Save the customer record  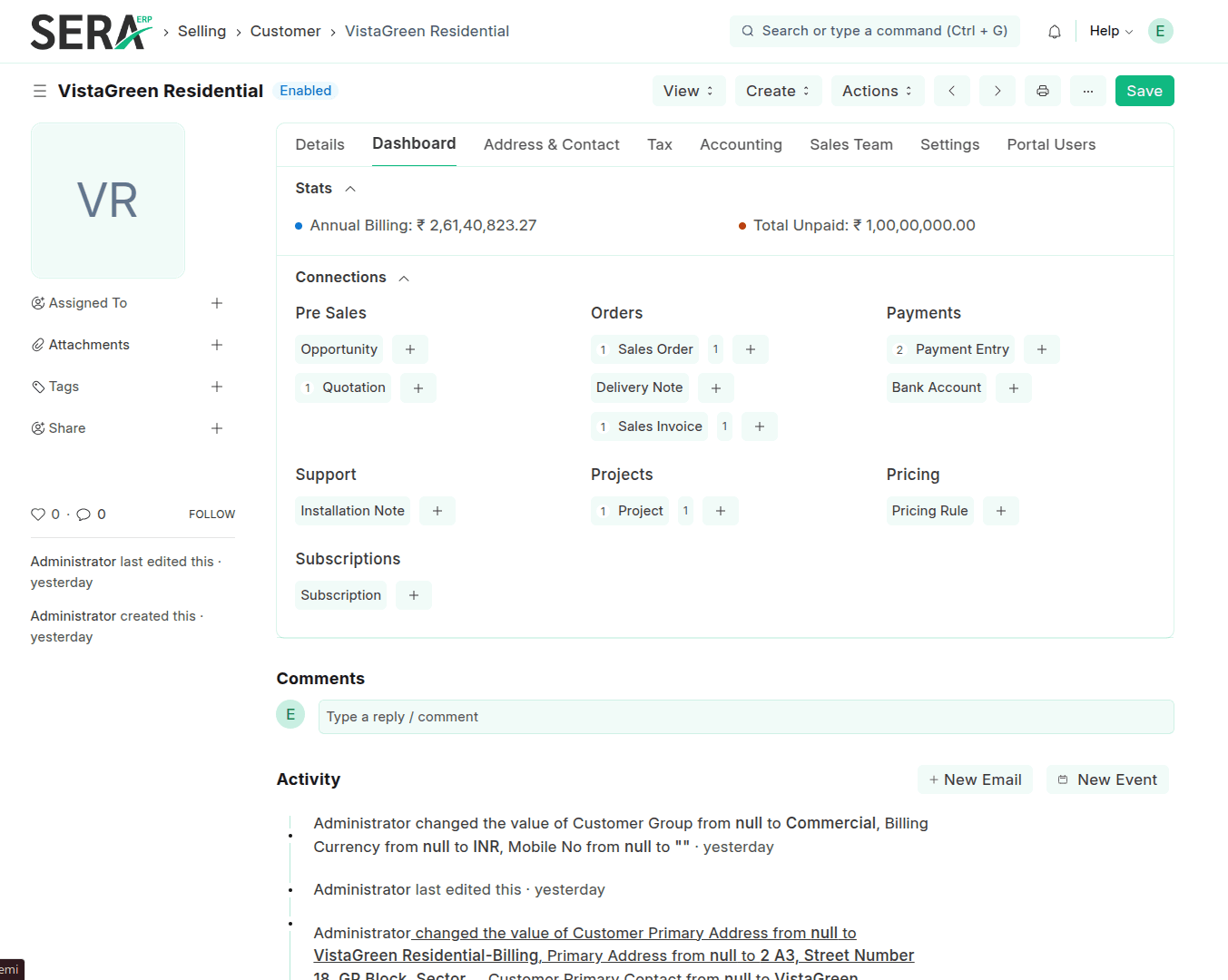1144,91
